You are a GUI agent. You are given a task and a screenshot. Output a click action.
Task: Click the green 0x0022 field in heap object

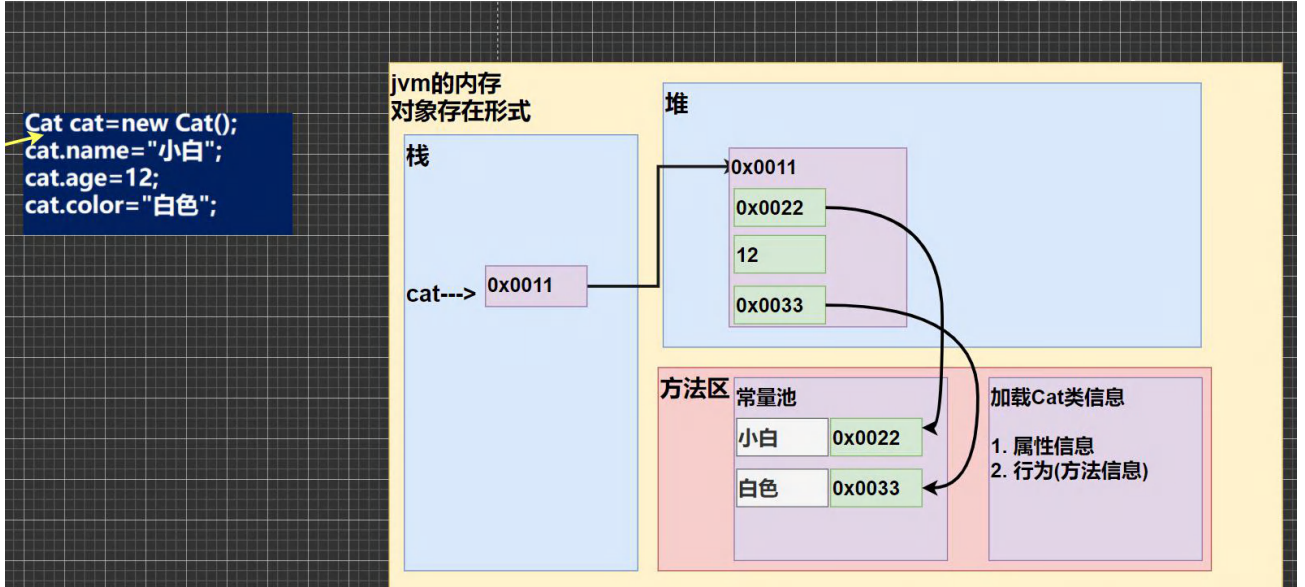click(x=779, y=208)
